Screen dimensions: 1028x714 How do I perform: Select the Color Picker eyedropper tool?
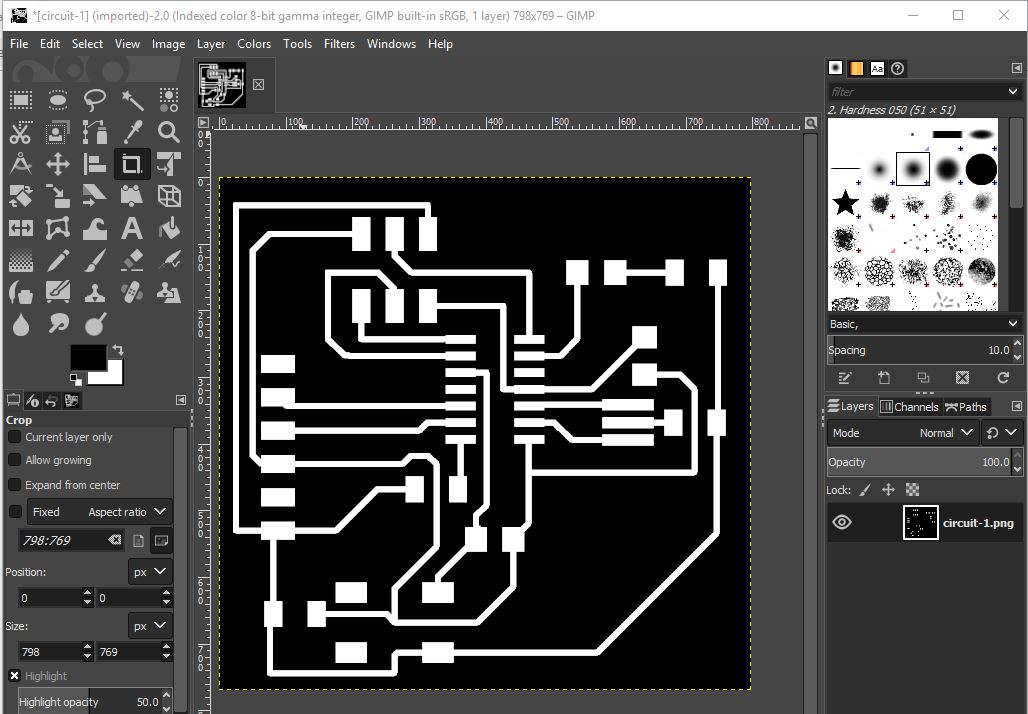tap(132, 132)
